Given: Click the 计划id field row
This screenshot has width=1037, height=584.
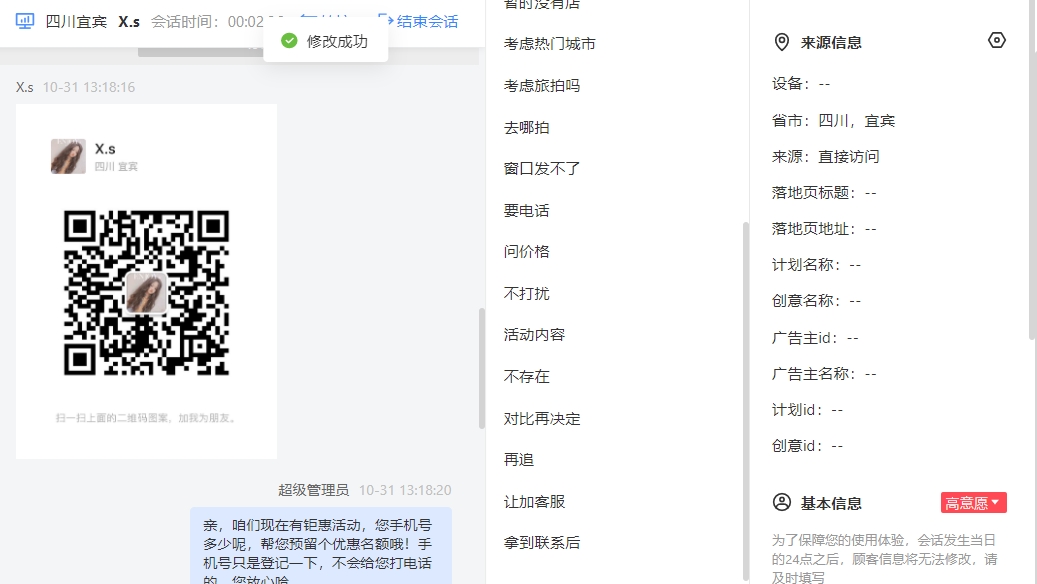Looking at the screenshot, I should tap(808, 410).
